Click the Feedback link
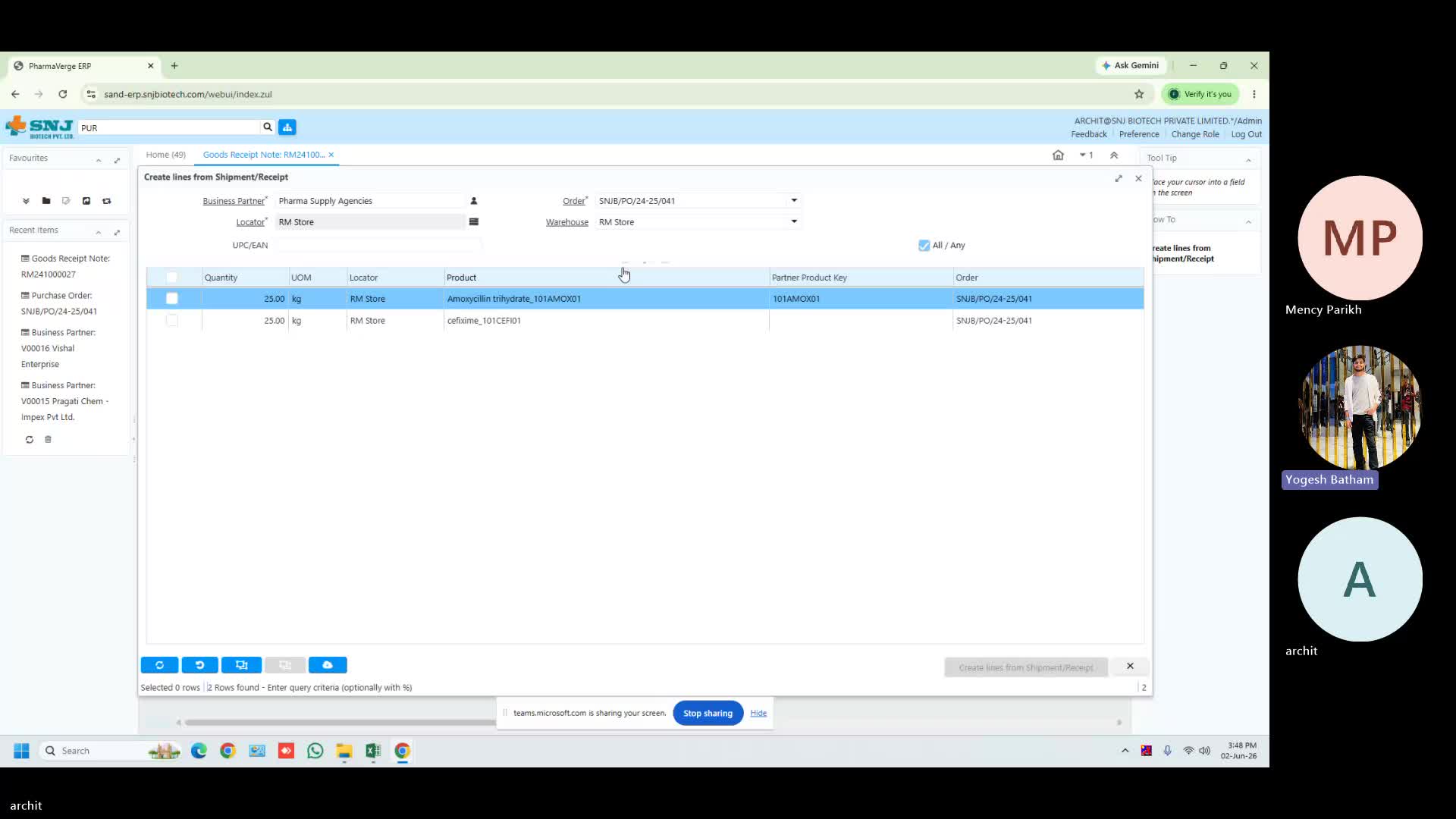This screenshot has height=819, width=1456. point(1089,134)
